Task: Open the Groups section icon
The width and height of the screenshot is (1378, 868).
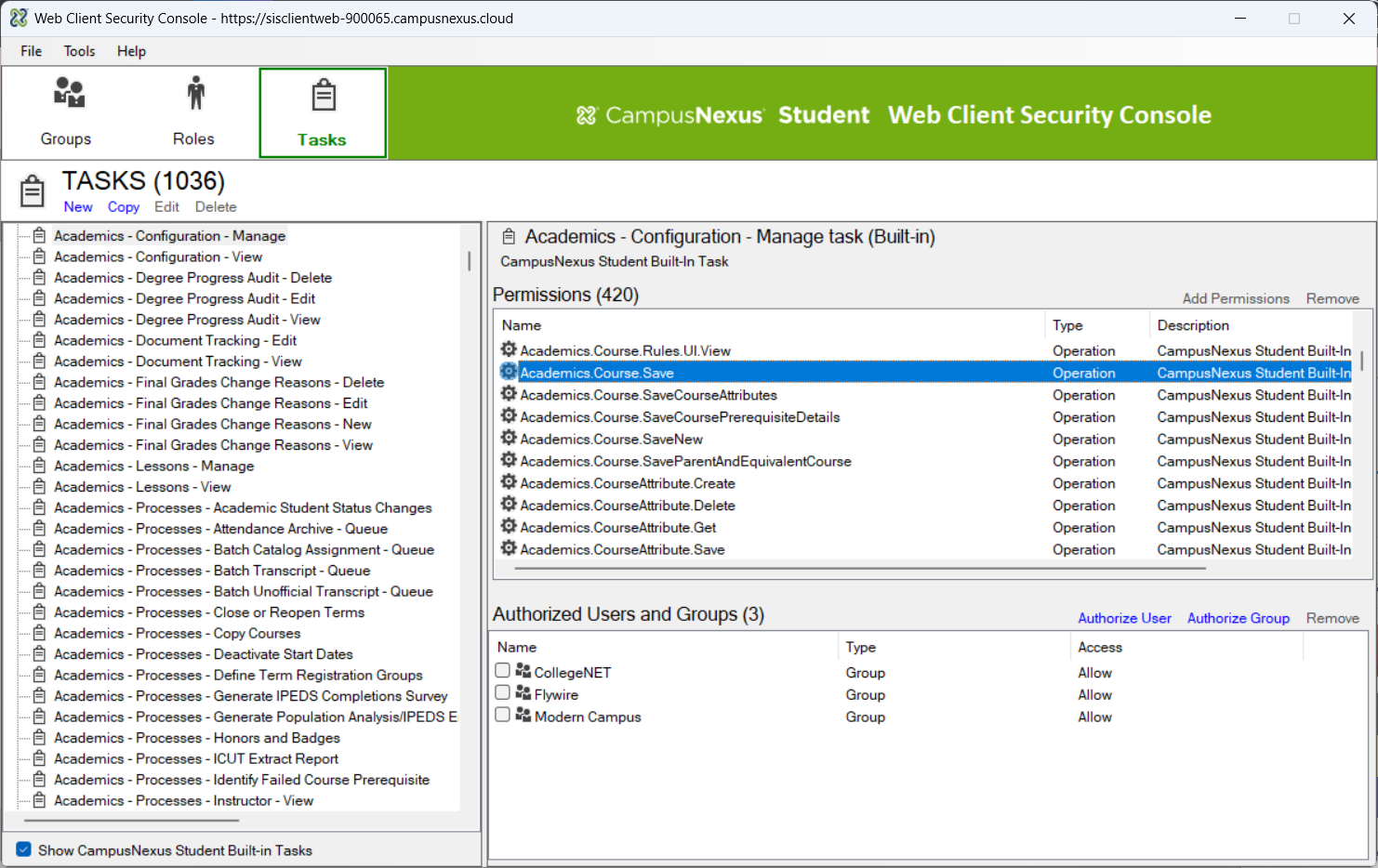Action: 69,93
